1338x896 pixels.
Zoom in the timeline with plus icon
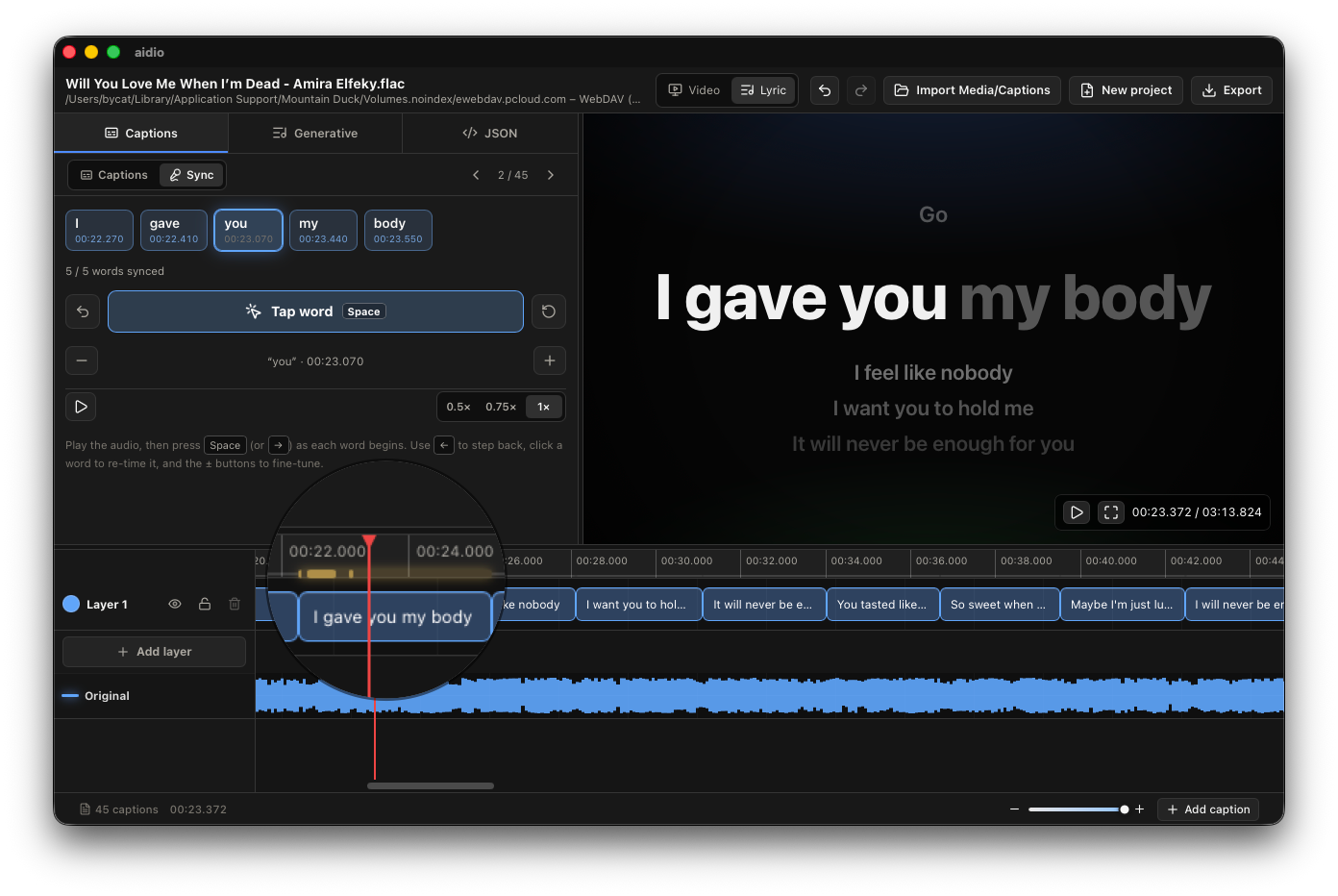pyautogui.click(x=1140, y=809)
